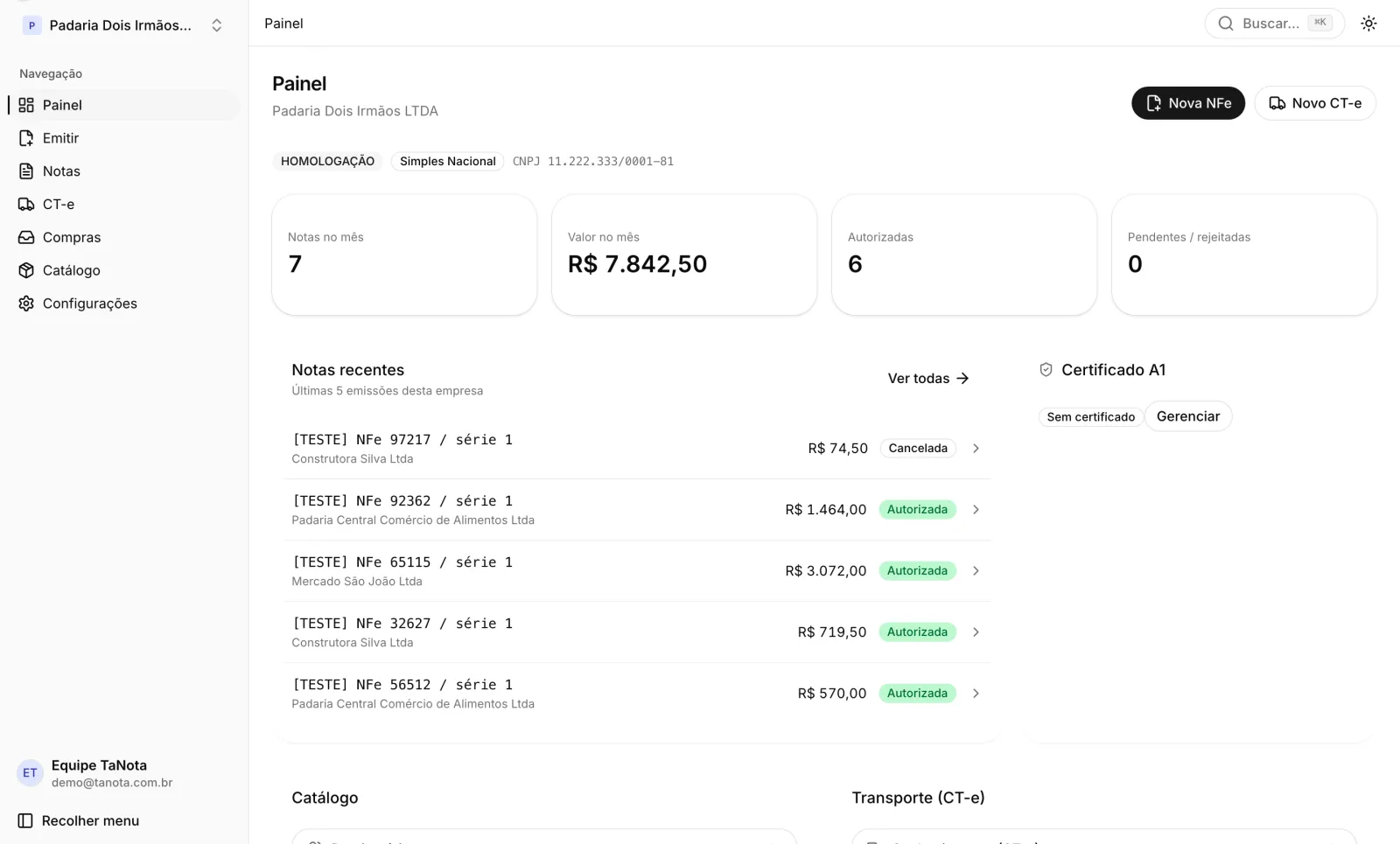Click the R$ 7.842,50 monthly value

click(x=637, y=264)
